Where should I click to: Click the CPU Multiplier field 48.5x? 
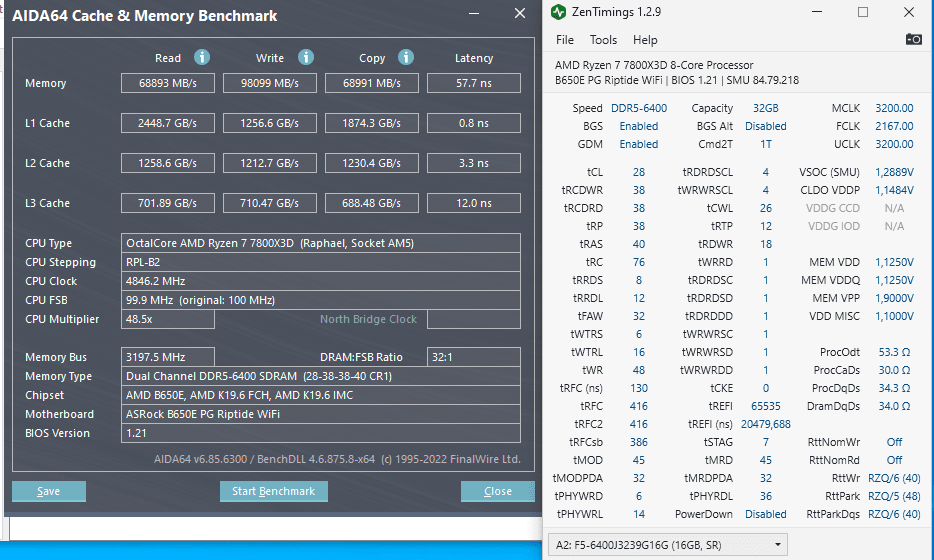click(168, 319)
